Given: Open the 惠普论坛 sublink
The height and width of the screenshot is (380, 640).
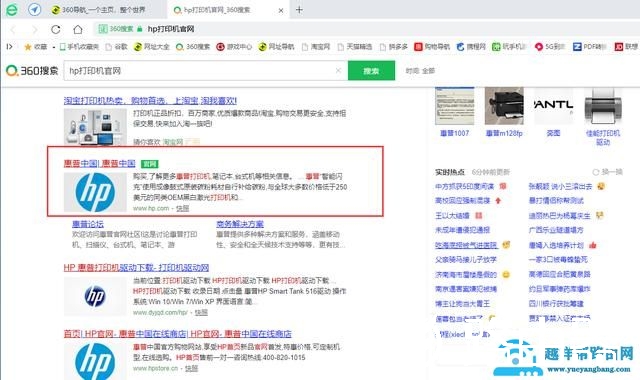Looking at the screenshot, I should 88,224.
